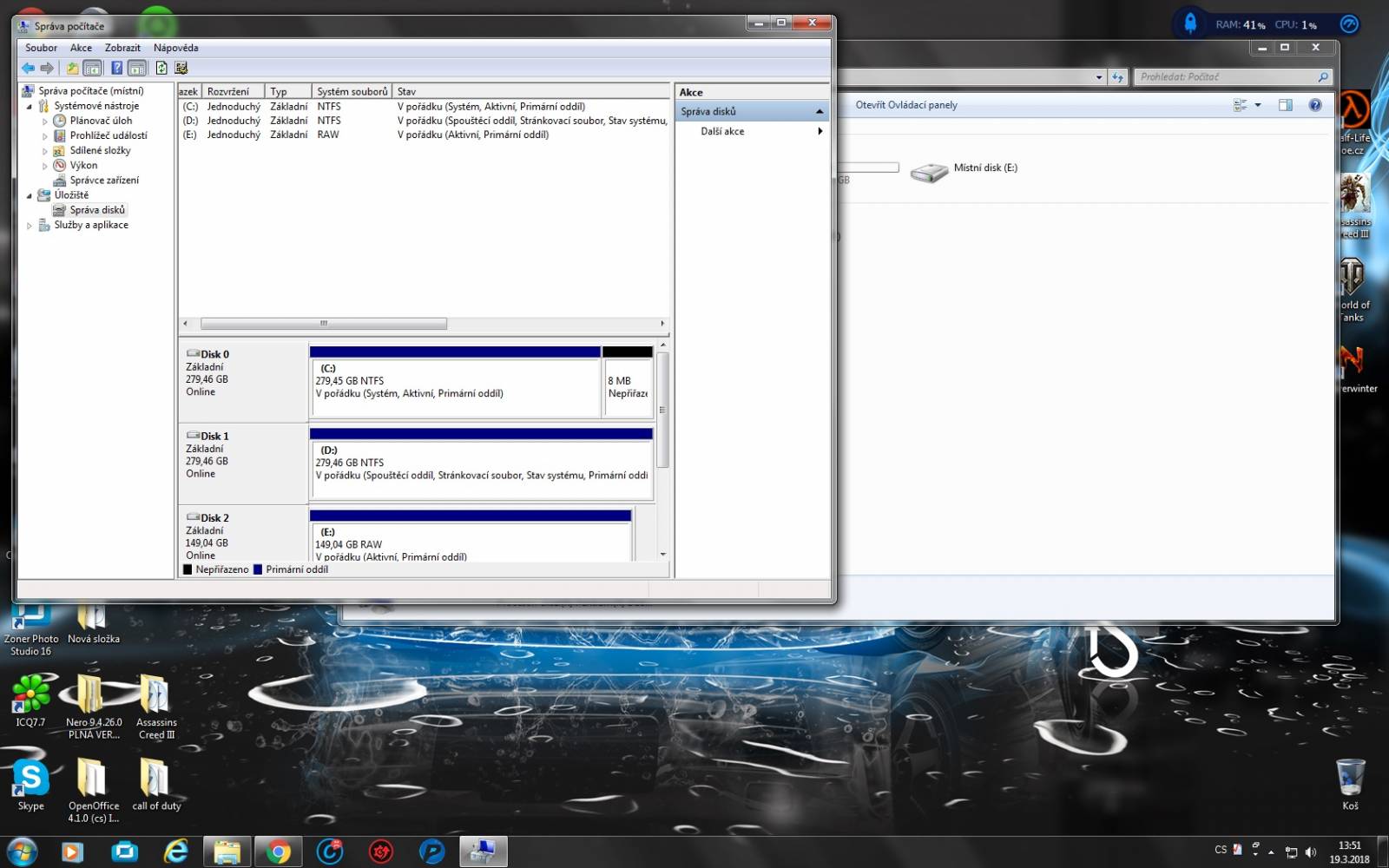This screenshot has width=1389, height=868.
Task: Select Plánovač úloh in the tree
Action: click(101, 121)
